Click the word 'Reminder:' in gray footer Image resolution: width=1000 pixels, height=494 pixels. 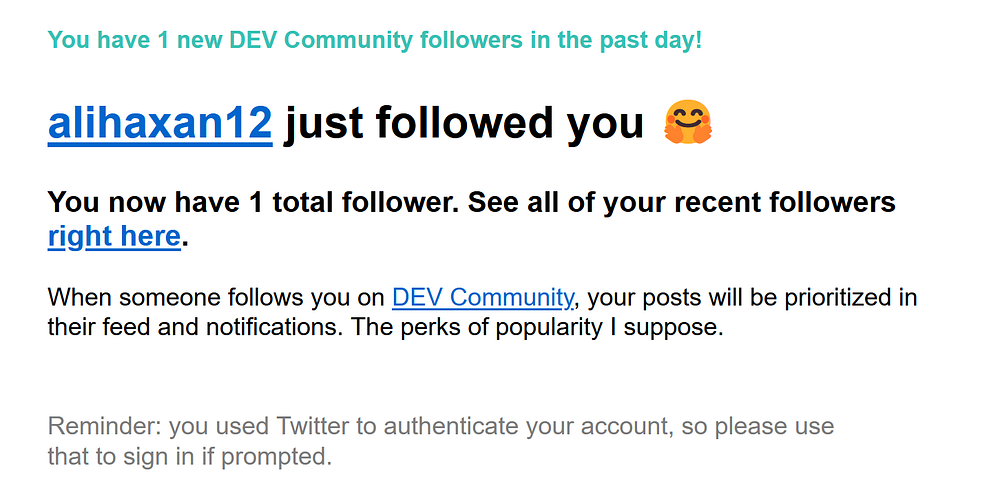click(x=104, y=427)
